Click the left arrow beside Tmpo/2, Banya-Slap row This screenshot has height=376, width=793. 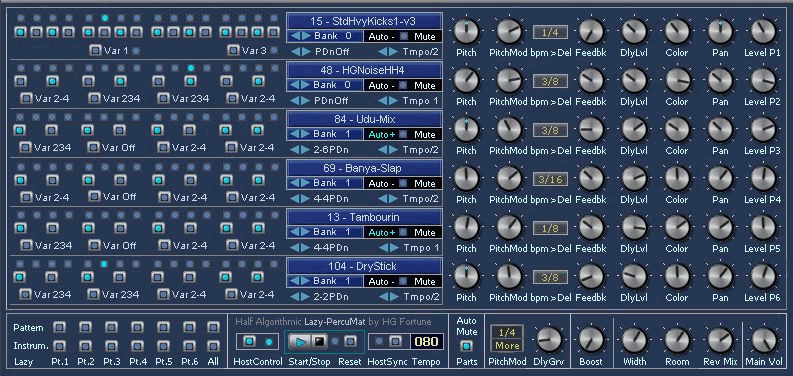click(383, 199)
